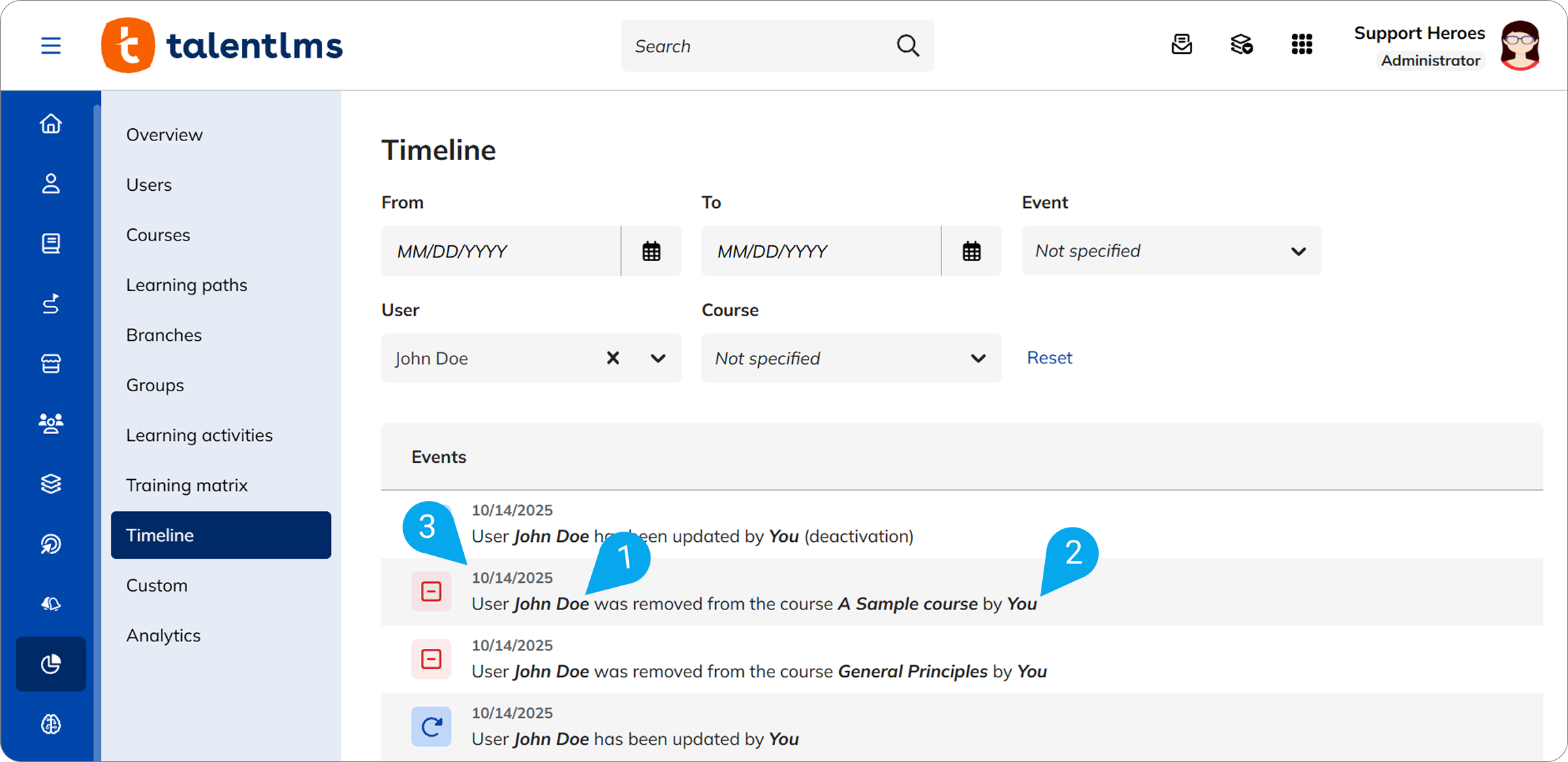
Task: Click the Administrator role badge
Action: (1430, 61)
